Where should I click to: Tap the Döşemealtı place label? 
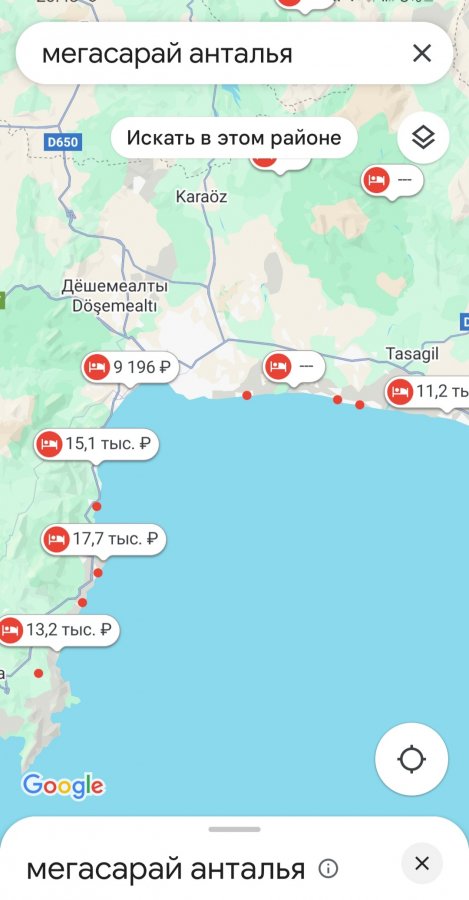(x=114, y=306)
